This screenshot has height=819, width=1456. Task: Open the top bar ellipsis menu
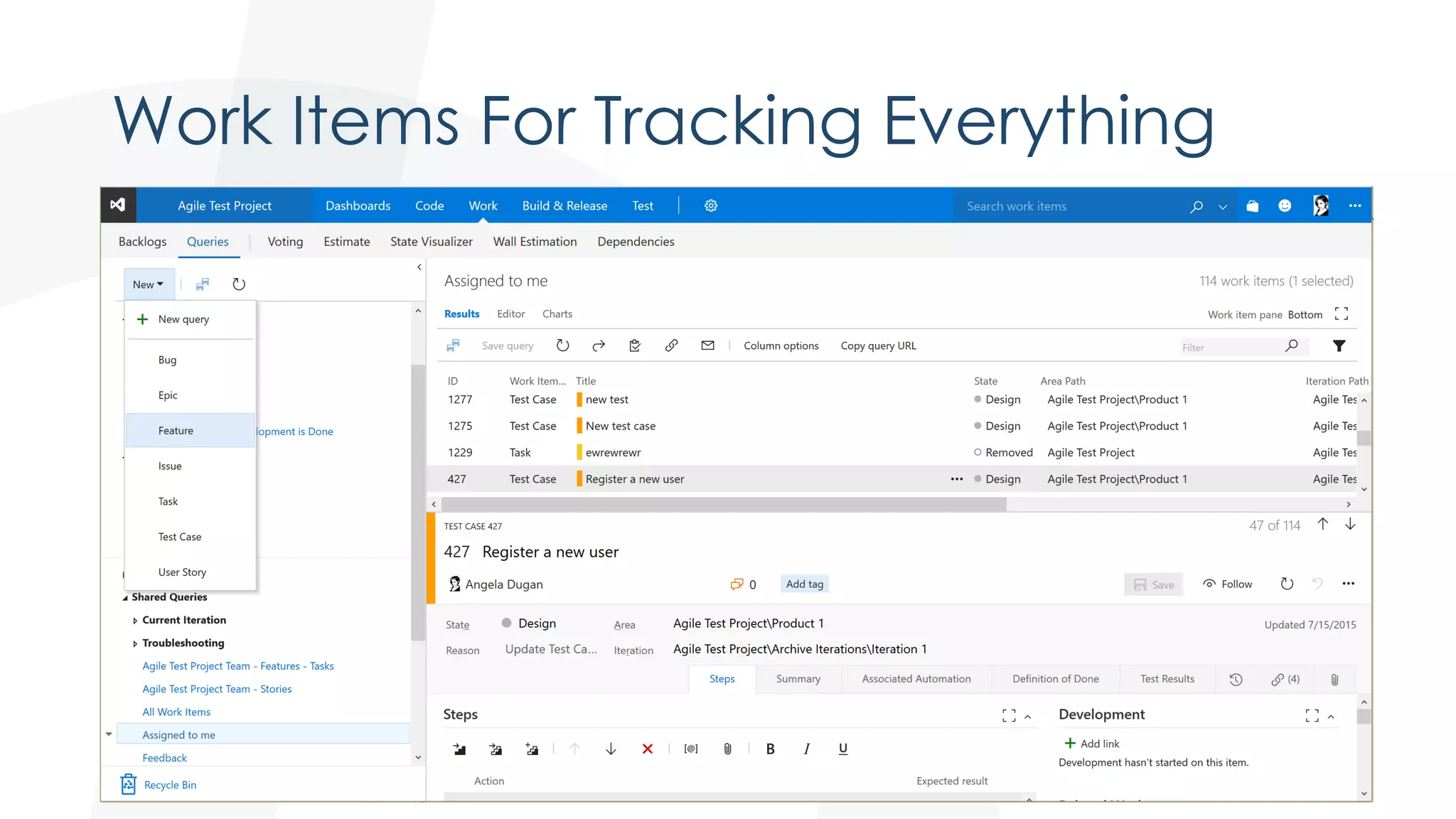click(x=1355, y=205)
